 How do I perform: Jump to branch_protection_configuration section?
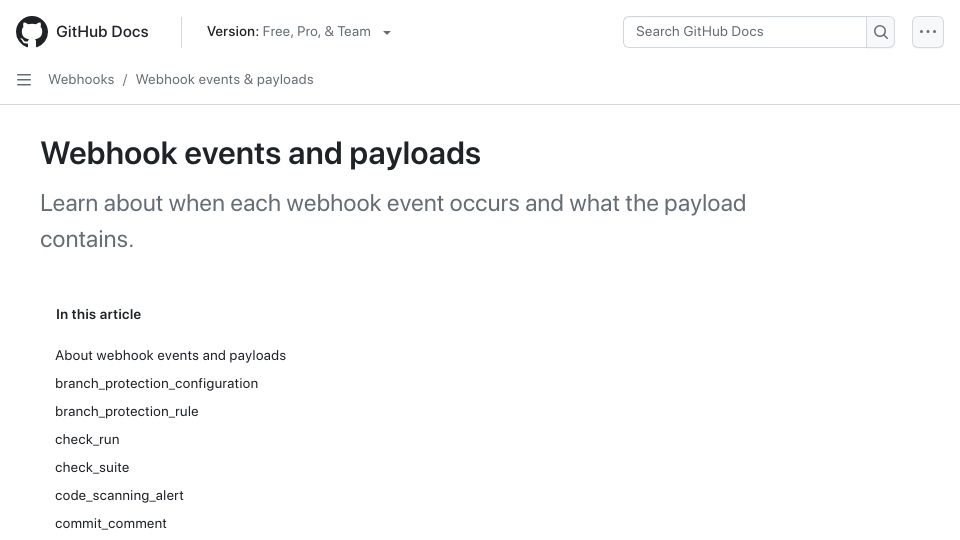pos(157,384)
